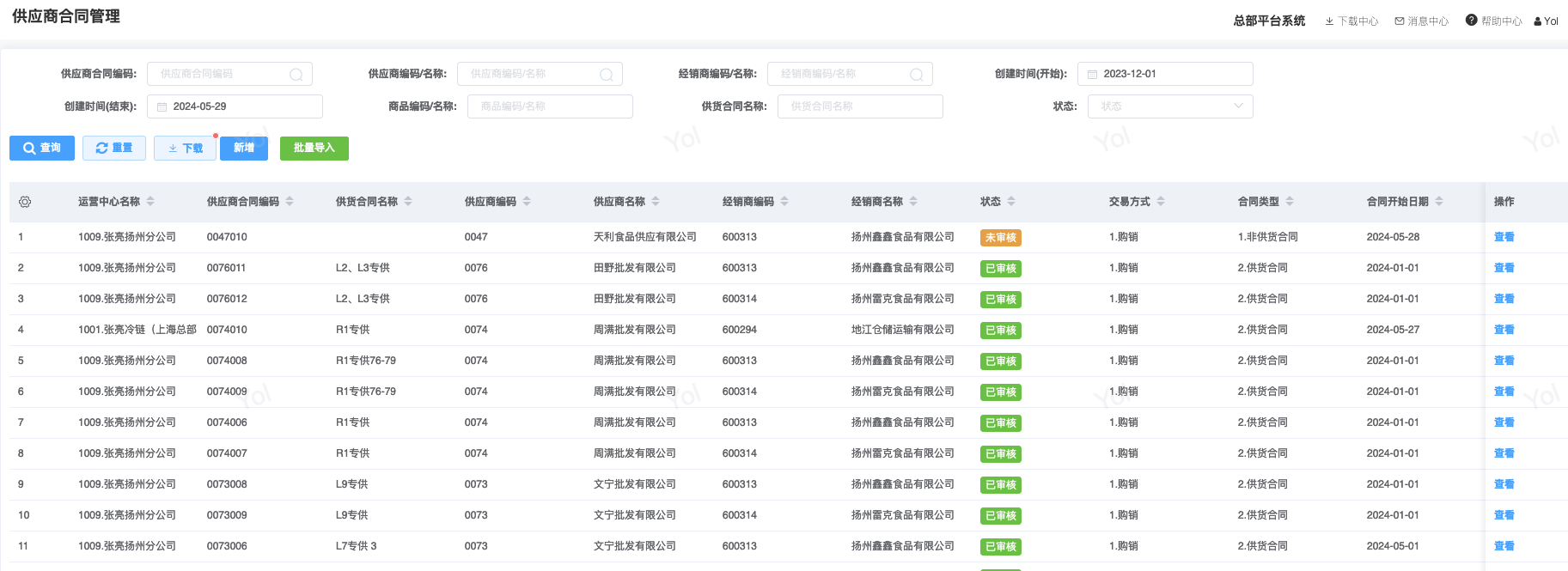Image resolution: width=1568 pixels, height=571 pixels.
Task: Click search icon in 供应商合同编码 field
Action: (296, 75)
